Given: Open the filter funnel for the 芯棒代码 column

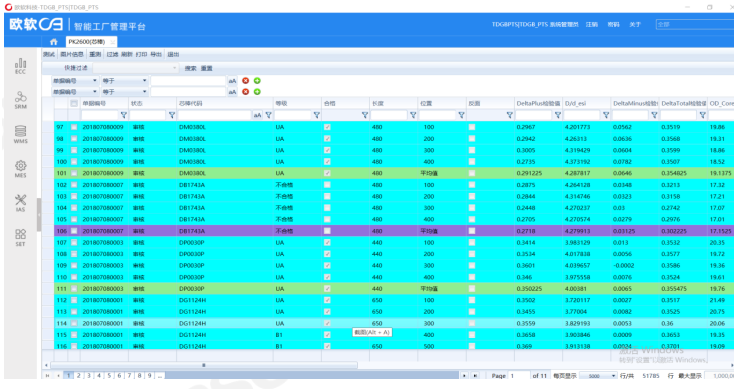Looking at the screenshot, I should pos(268,115).
